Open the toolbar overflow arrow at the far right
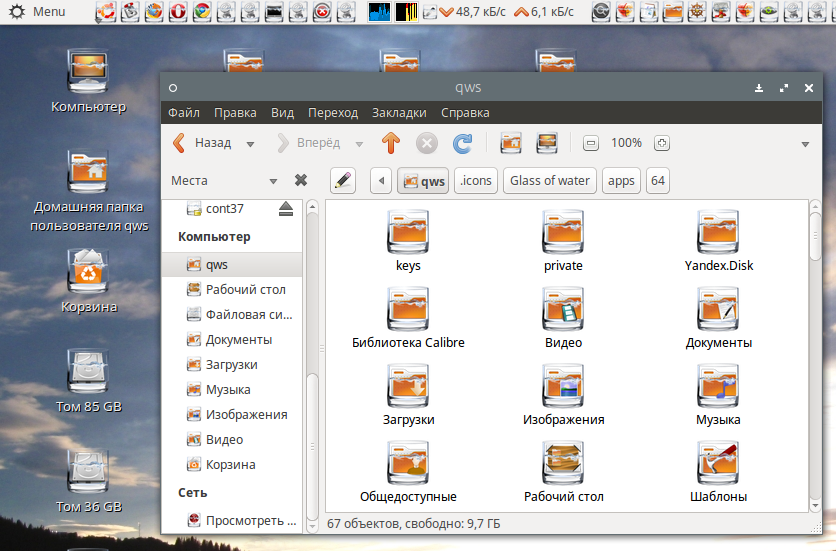This screenshot has width=836, height=551. [x=805, y=144]
